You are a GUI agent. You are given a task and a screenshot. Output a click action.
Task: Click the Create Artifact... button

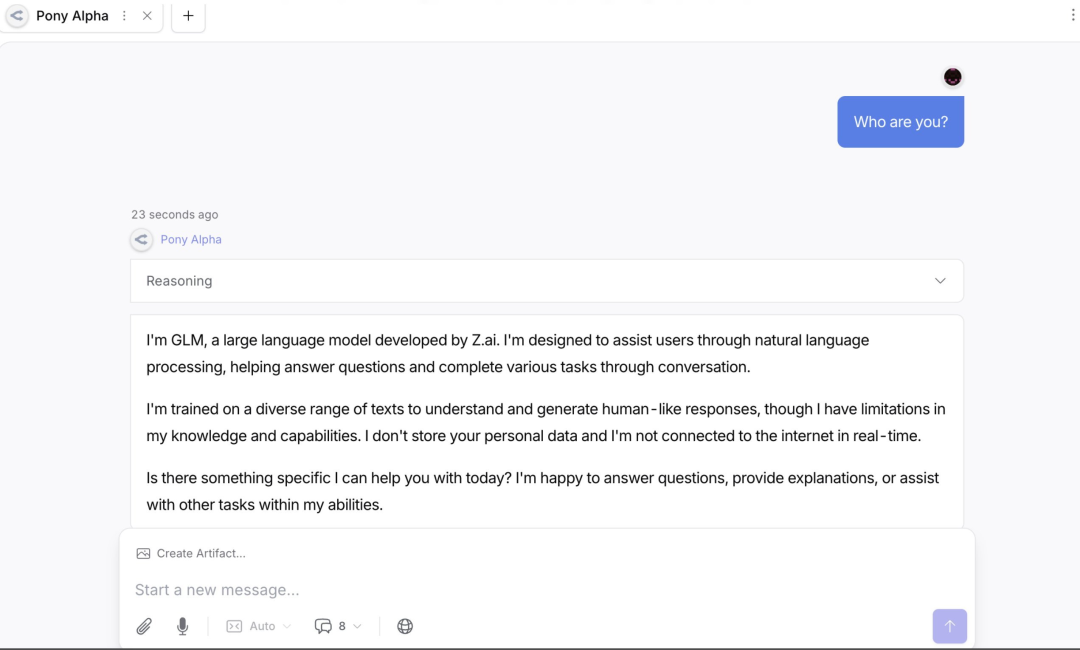tap(200, 553)
